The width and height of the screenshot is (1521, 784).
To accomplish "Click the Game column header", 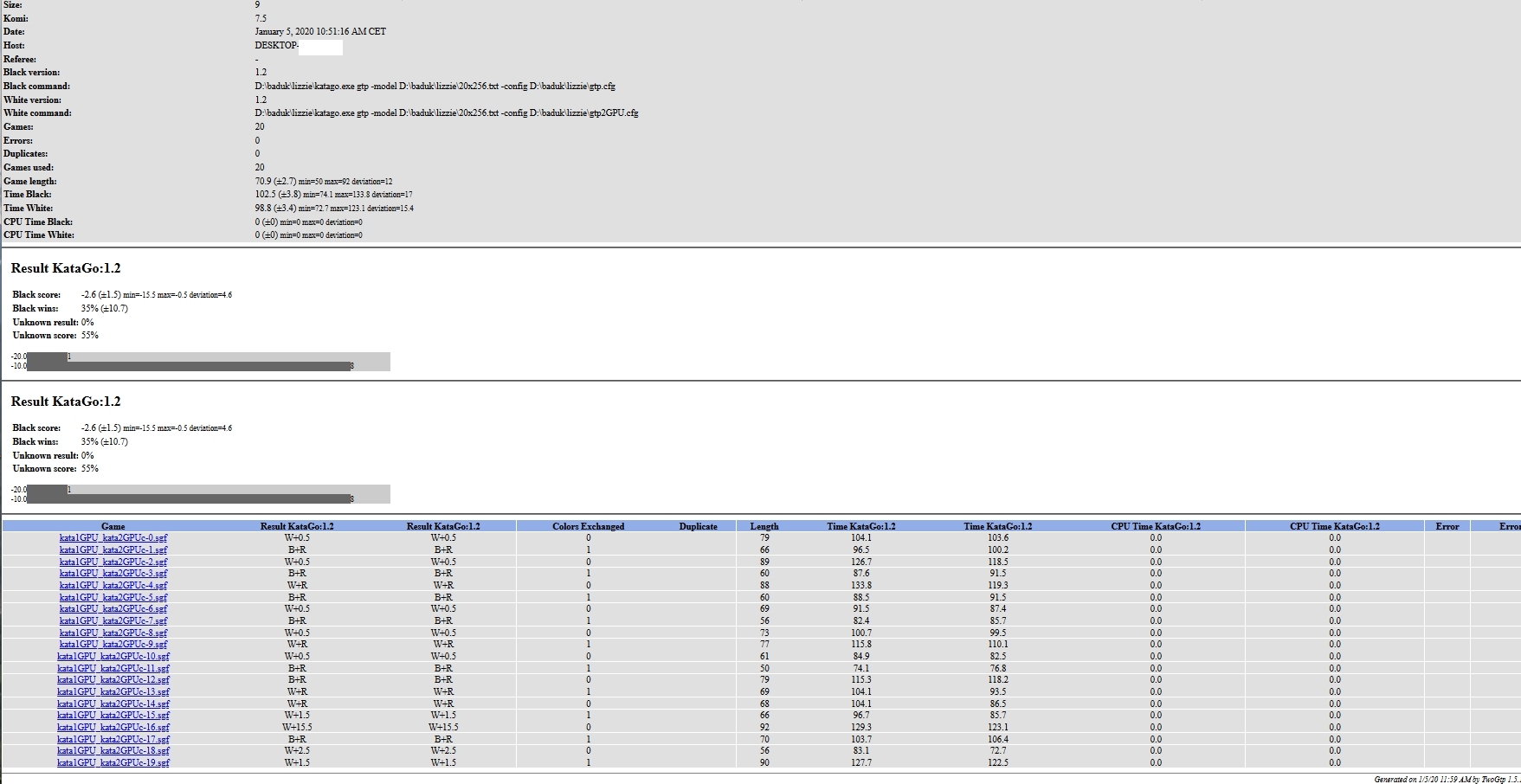I will click(x=113, y=526).
